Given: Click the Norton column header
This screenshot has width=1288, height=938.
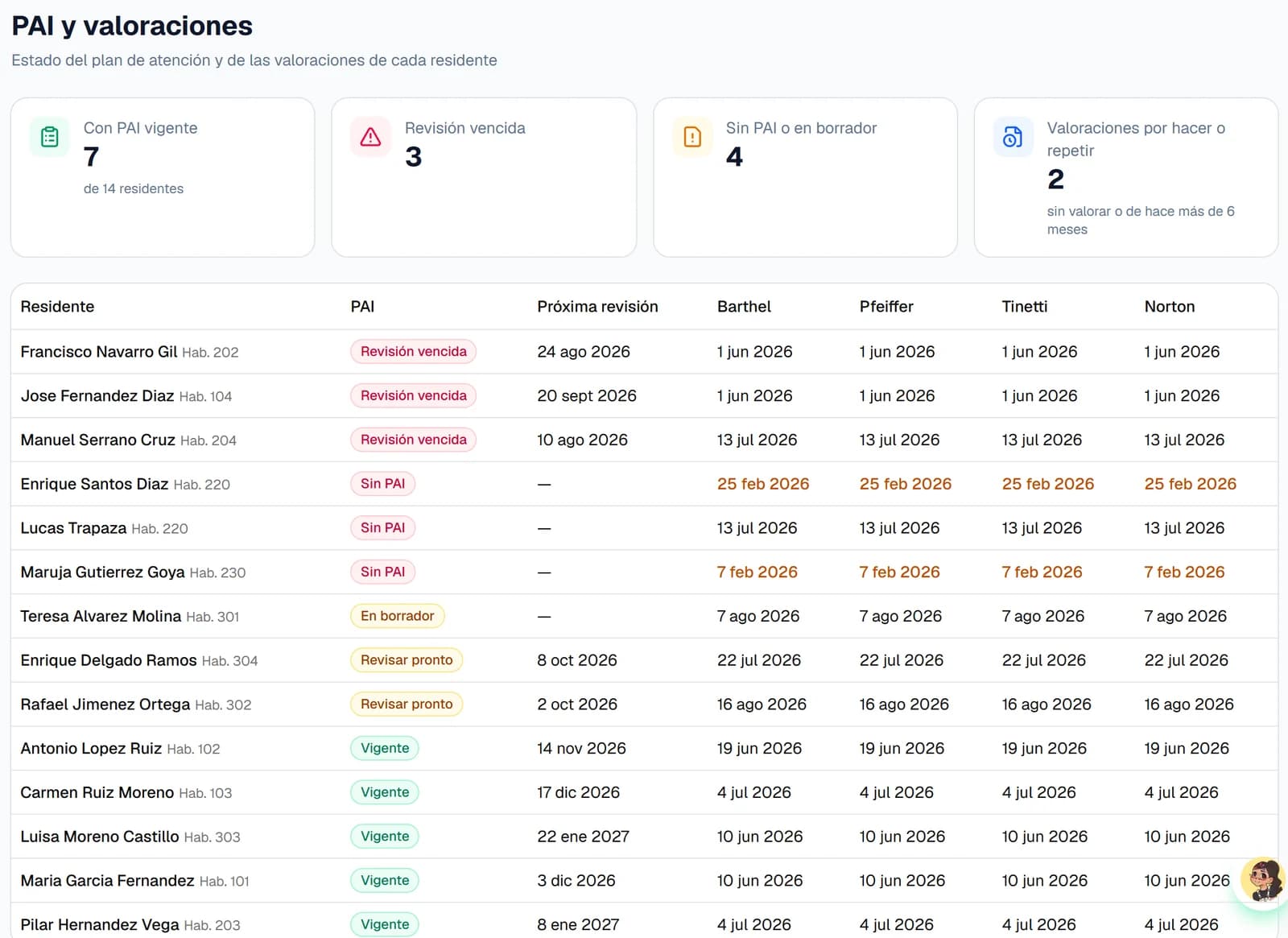Looking at the screenshot, I should pos(1170,307).
